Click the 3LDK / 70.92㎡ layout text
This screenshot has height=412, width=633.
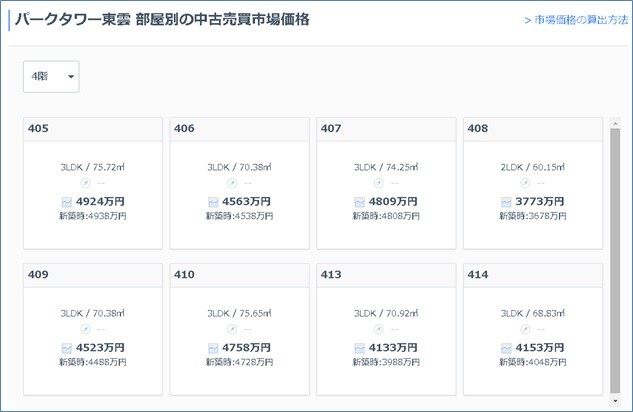(386, 313)
